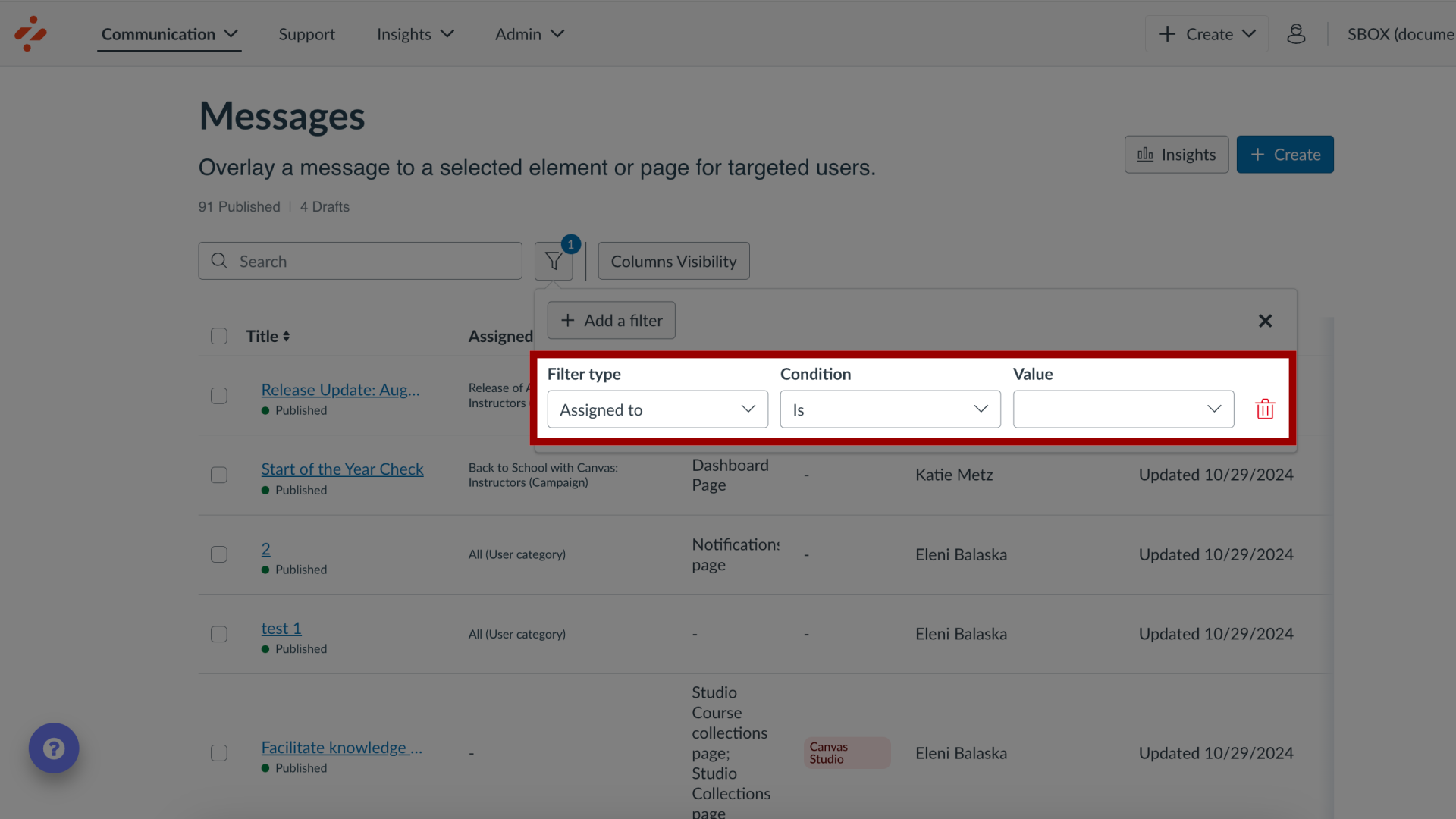
Task: Open the user account icon
Action: pyautogui.click(x=1296, y=34)
